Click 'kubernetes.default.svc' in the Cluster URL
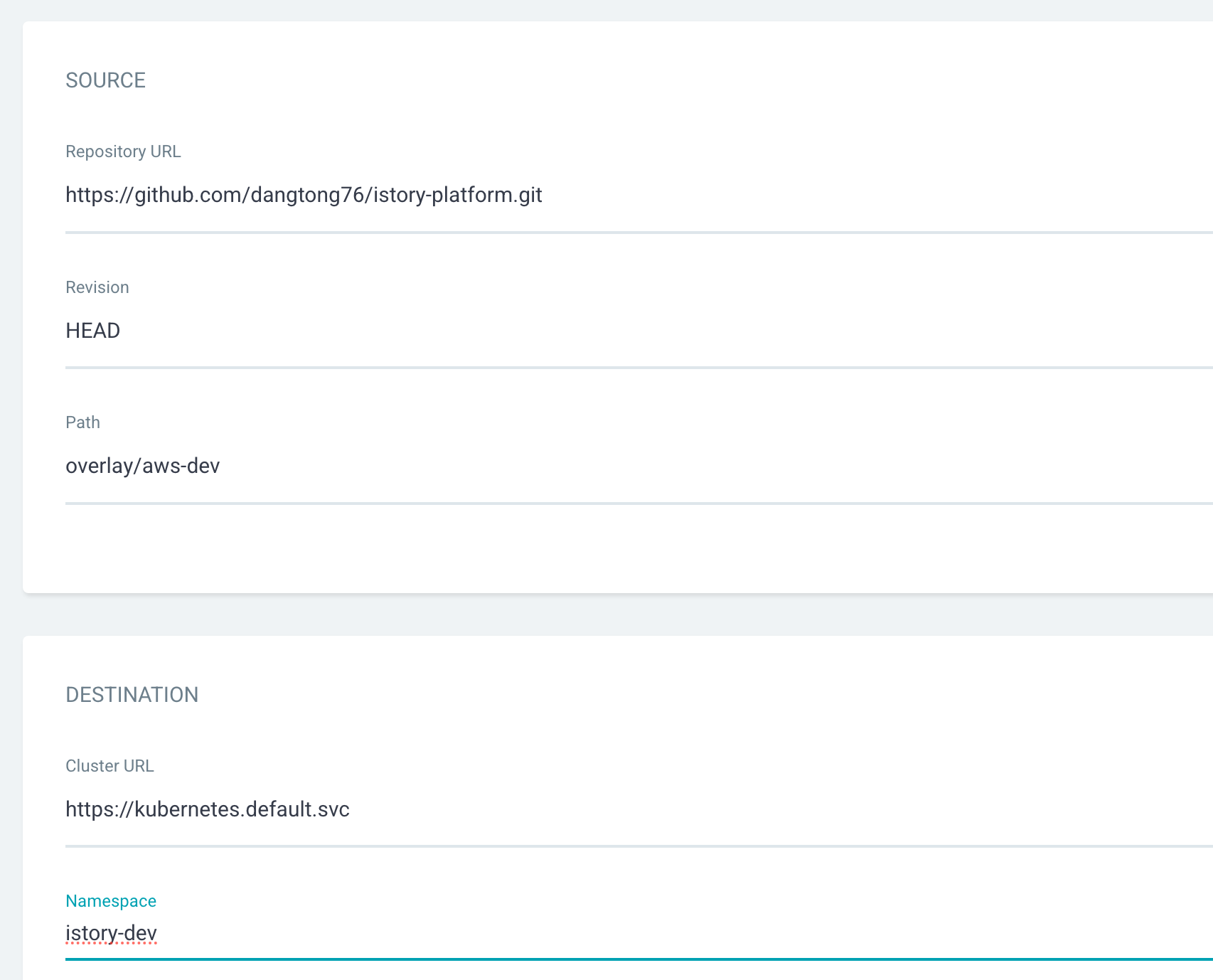 coord(242,810)
